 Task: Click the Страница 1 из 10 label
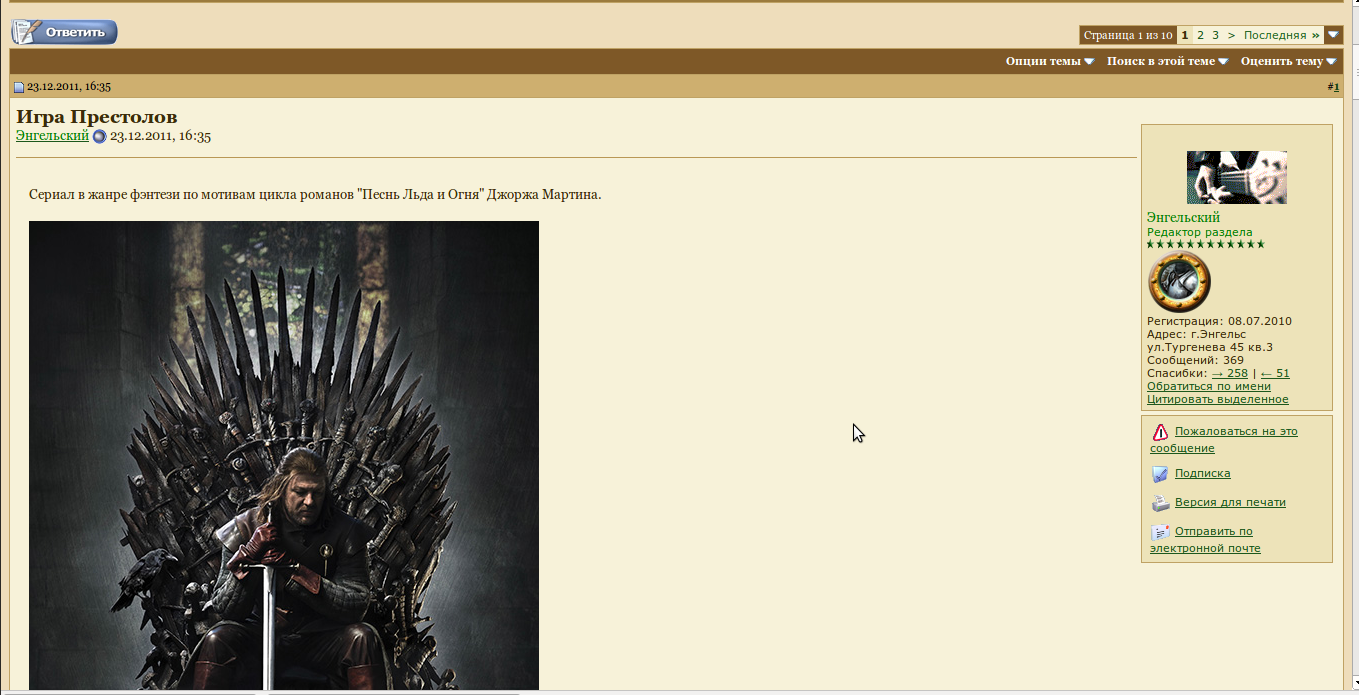(x=1128, y=35)
